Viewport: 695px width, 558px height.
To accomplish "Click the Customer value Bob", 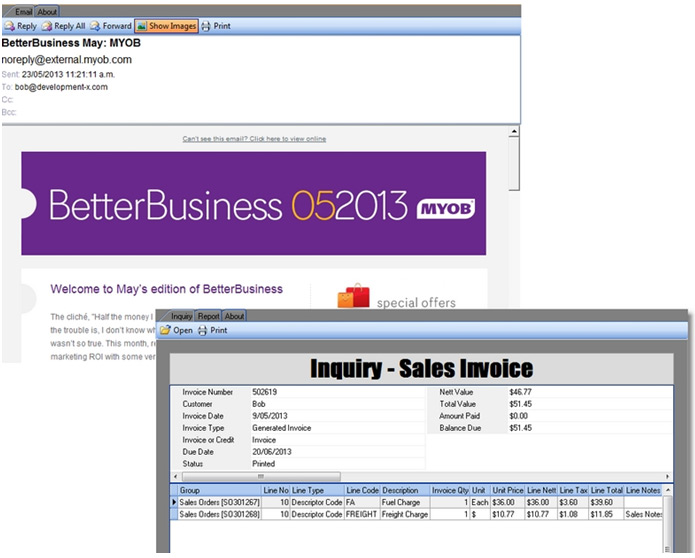I will coord(259,404).
